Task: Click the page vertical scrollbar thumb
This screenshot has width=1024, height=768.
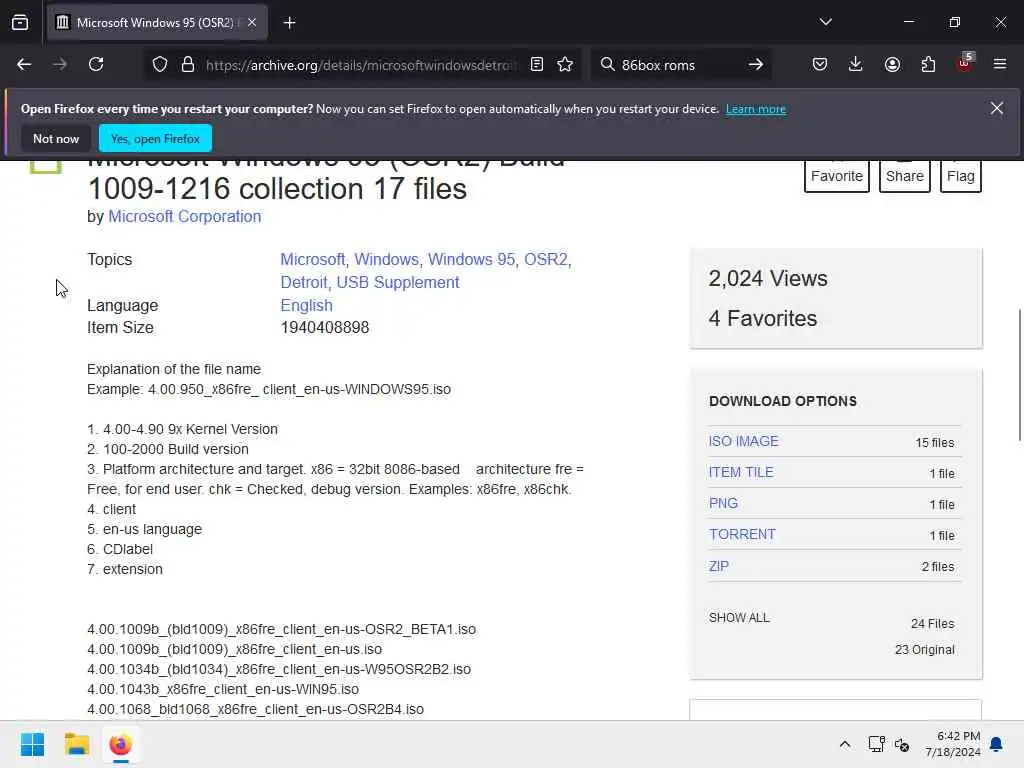Action: tap(1019, 376)
